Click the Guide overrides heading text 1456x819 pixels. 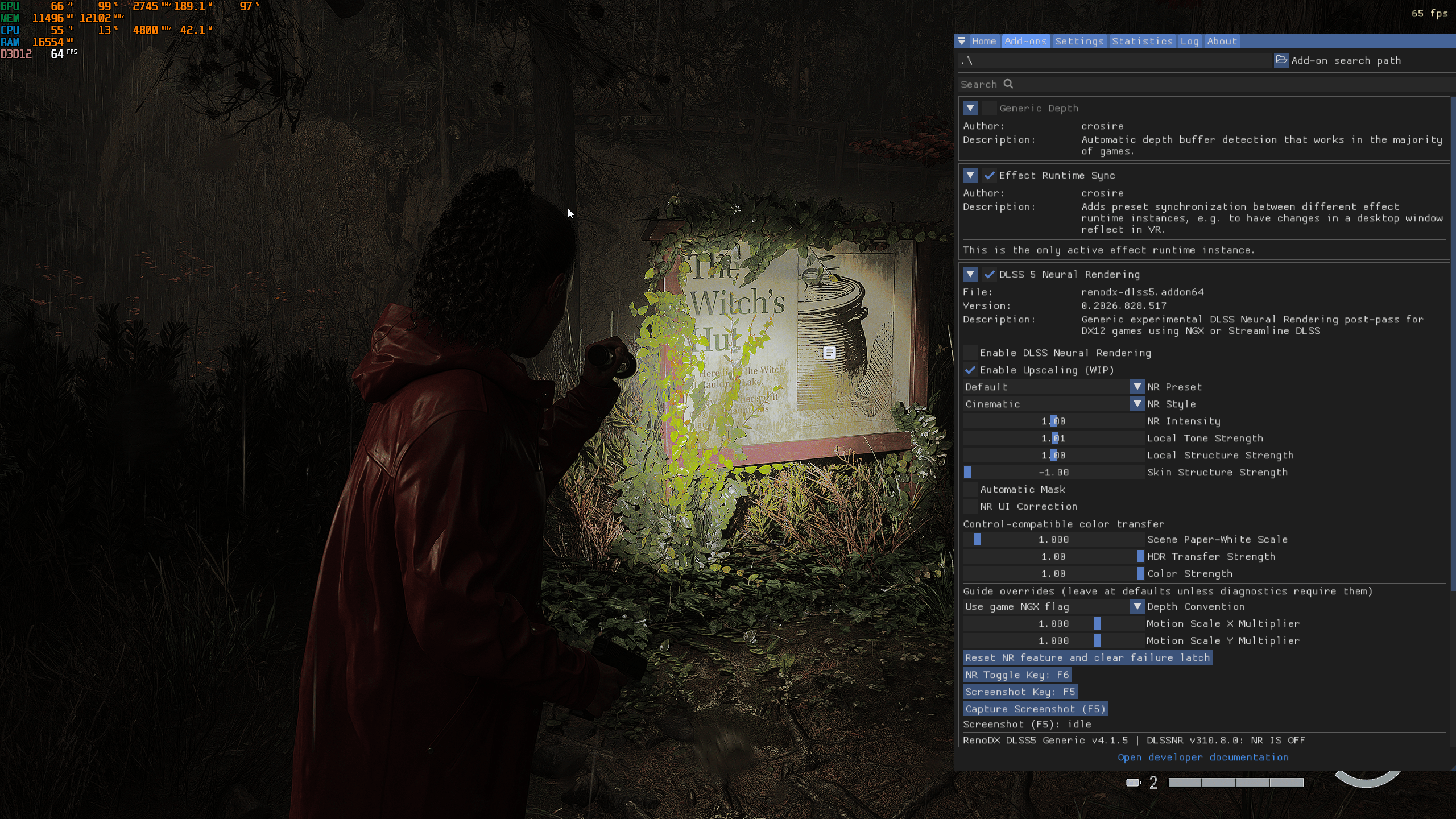coord(1167,591)
